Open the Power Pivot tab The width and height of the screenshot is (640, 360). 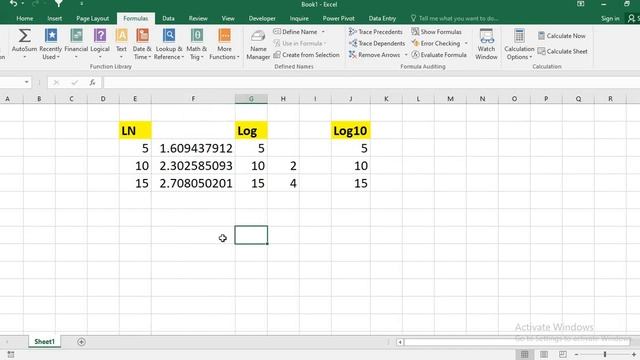(338, 18)
